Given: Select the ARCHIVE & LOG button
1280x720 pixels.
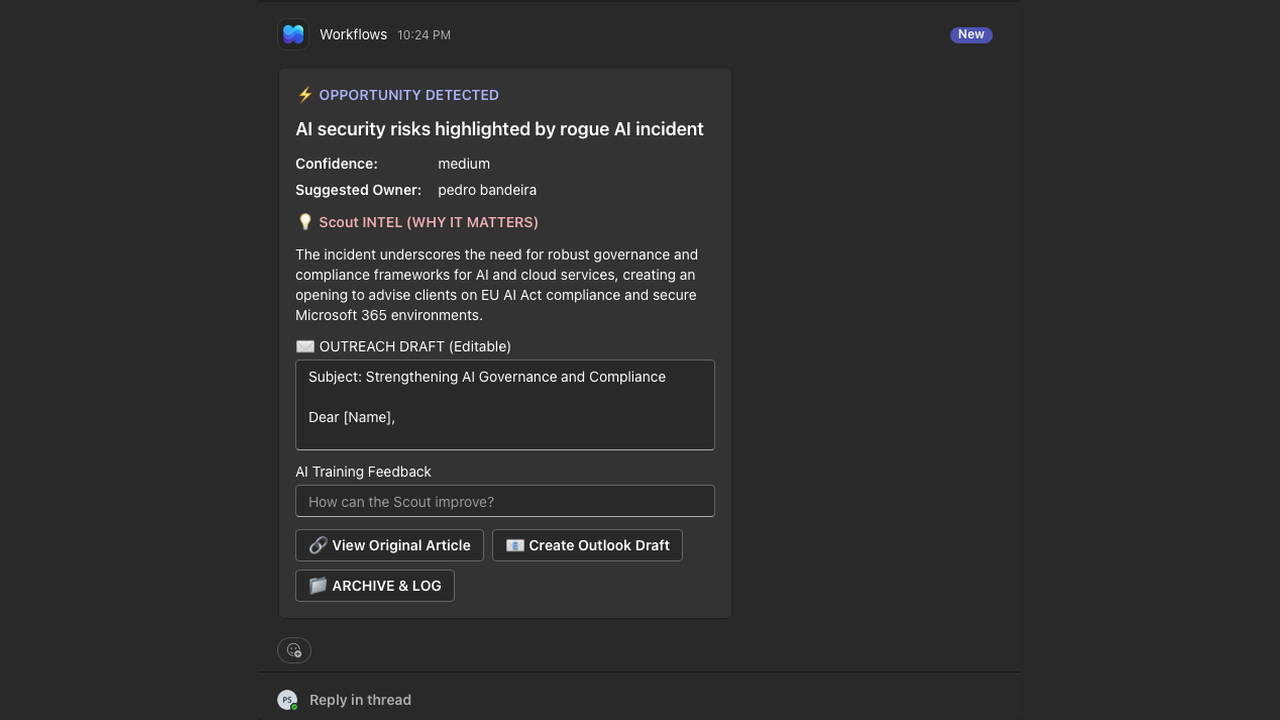Looking at the screenshot, I should tap(375, 585).
